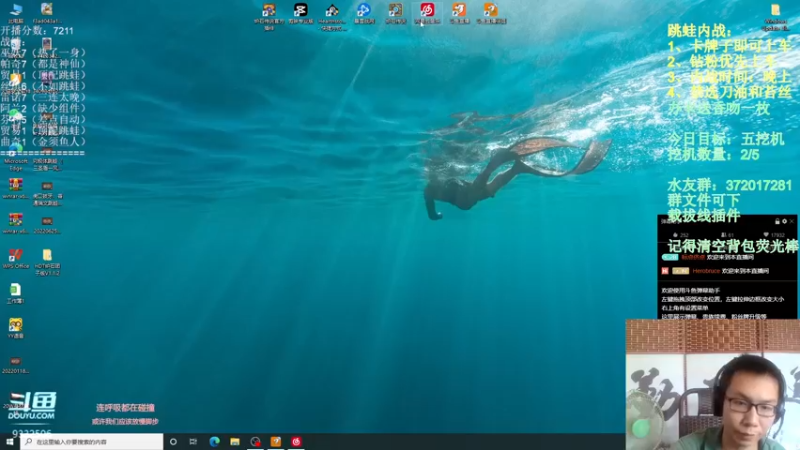Launch the YY voice desktop shortcut

[15, 329]
